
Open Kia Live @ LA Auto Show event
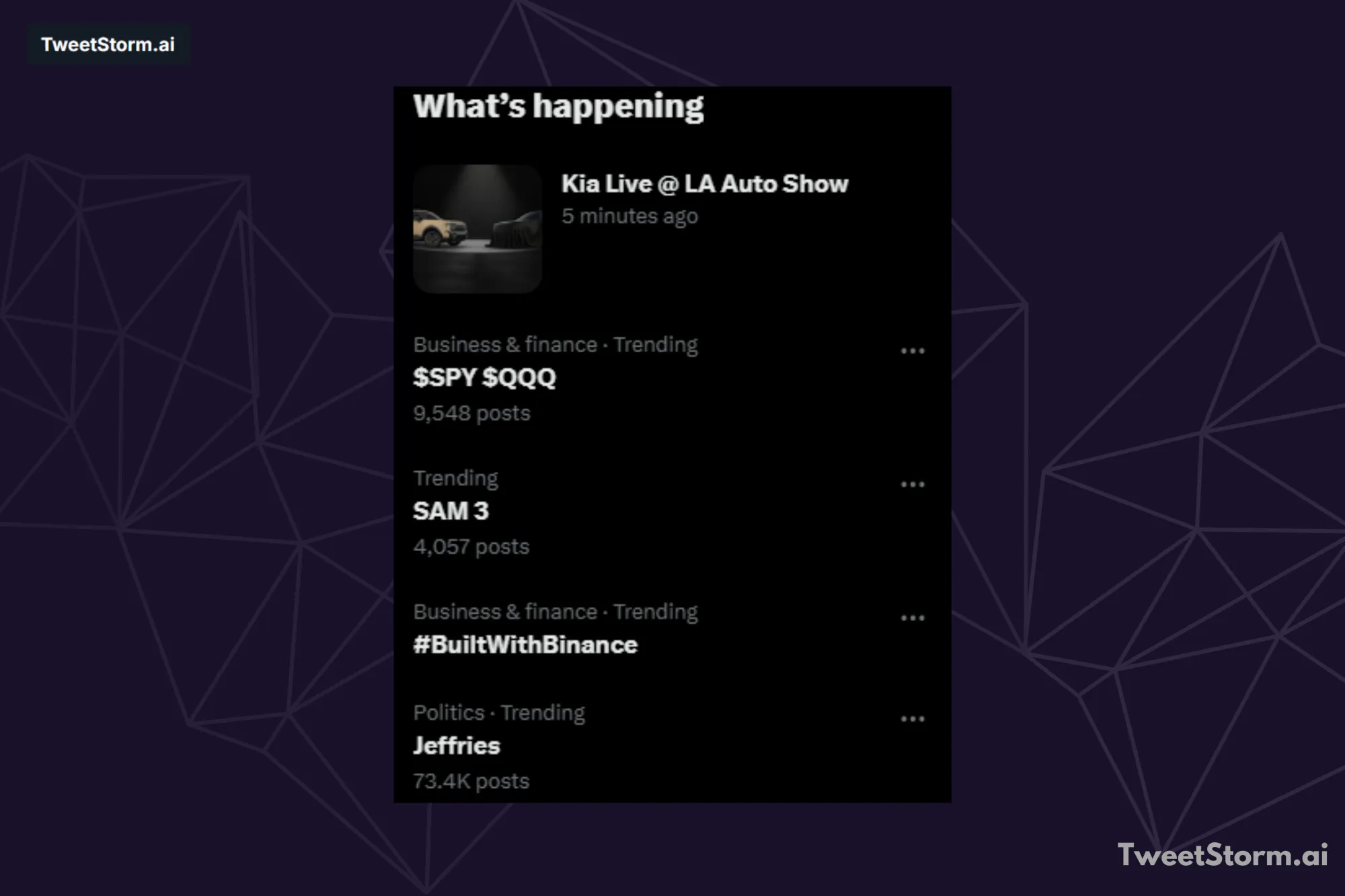(704, 184)
